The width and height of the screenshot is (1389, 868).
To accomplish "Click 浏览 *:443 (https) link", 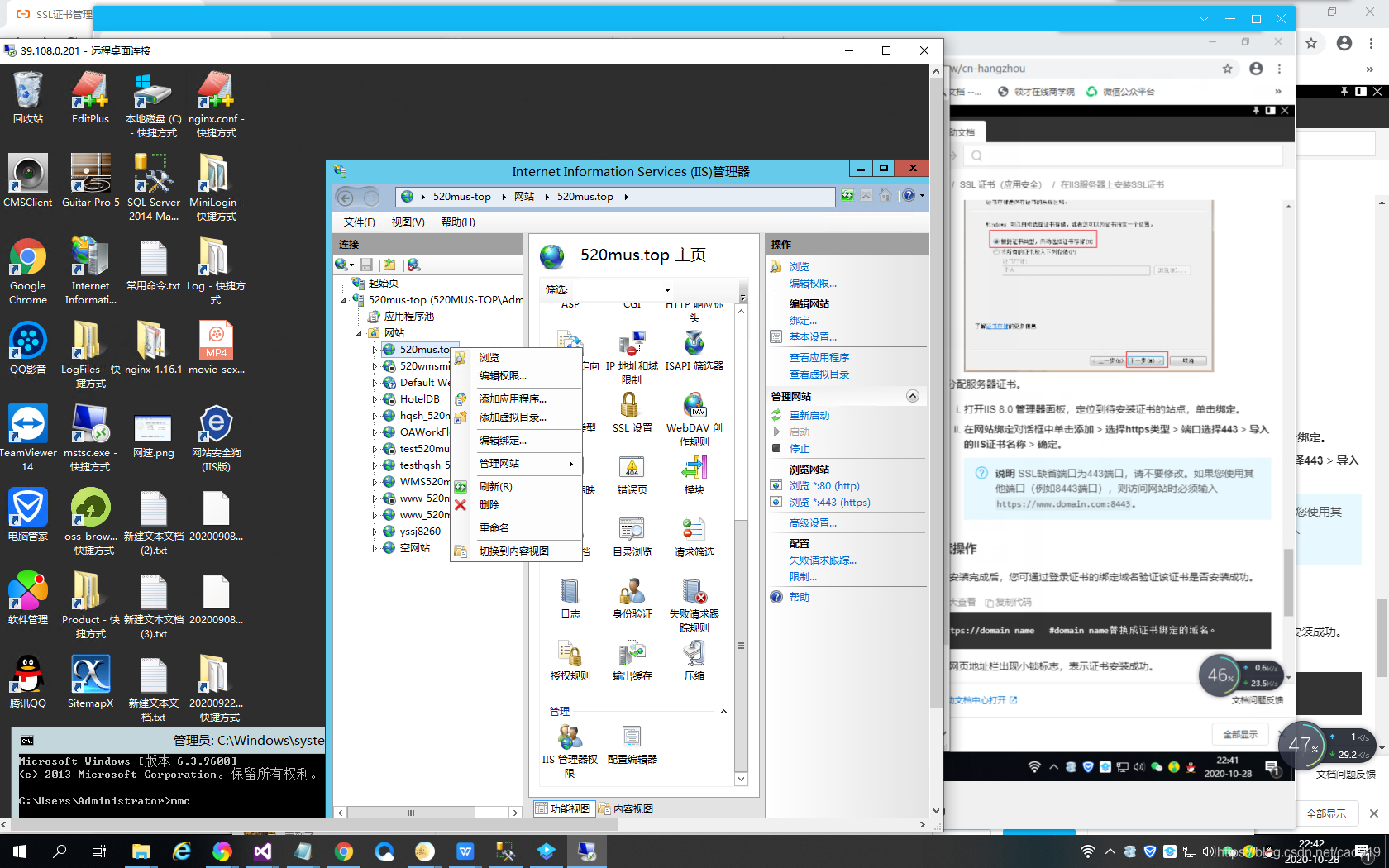I will point(830,503).
